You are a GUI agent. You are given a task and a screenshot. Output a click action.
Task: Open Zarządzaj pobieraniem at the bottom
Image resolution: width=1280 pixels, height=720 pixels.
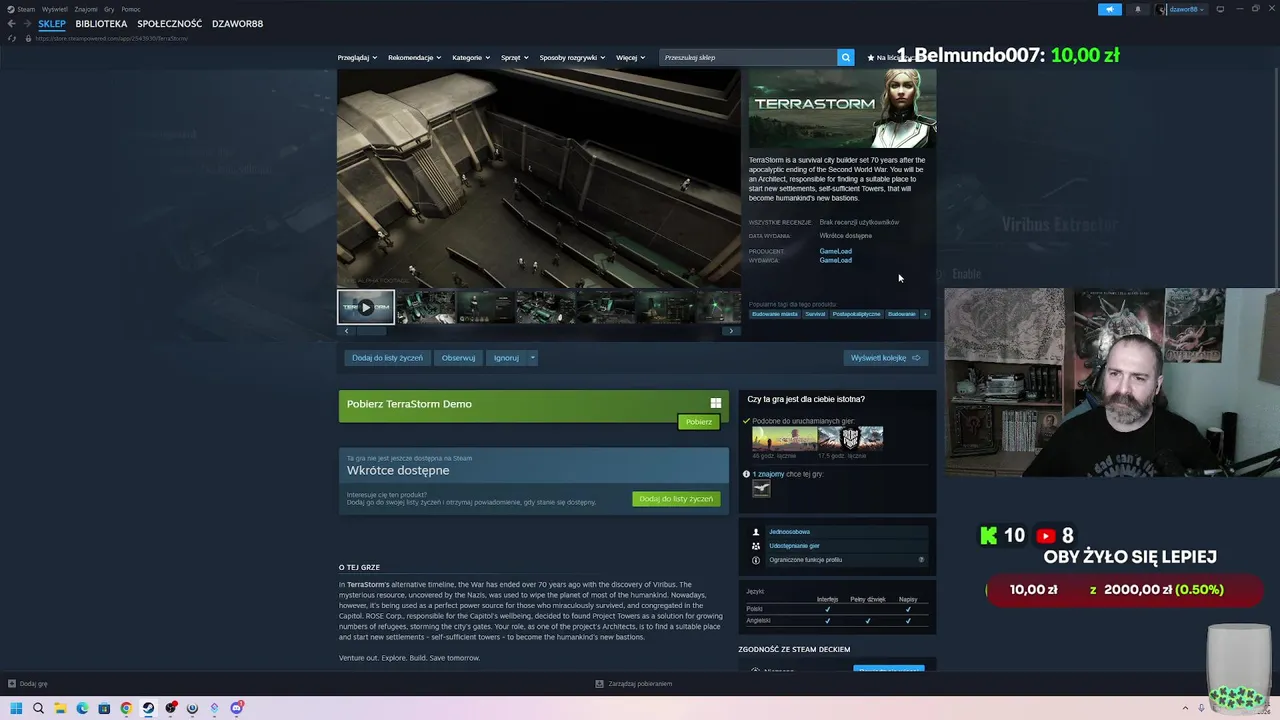[634, 684]
